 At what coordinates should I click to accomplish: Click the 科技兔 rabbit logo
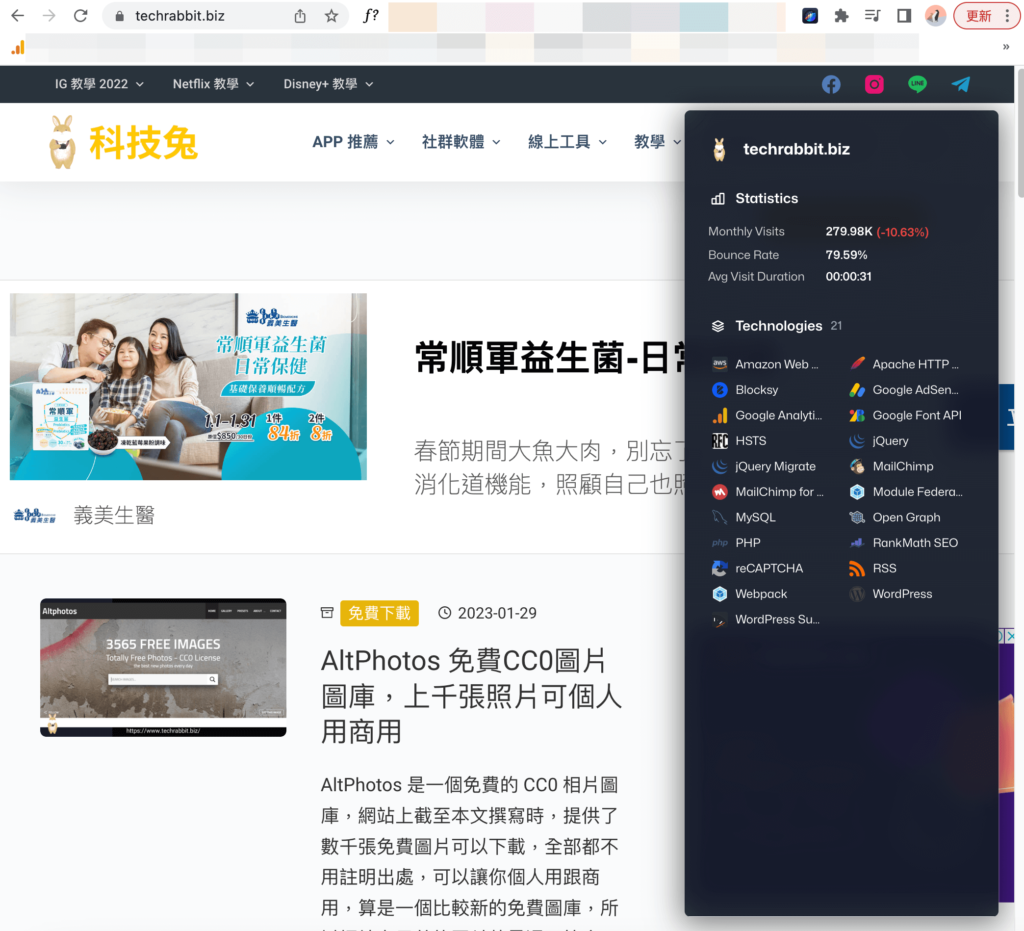123,142
